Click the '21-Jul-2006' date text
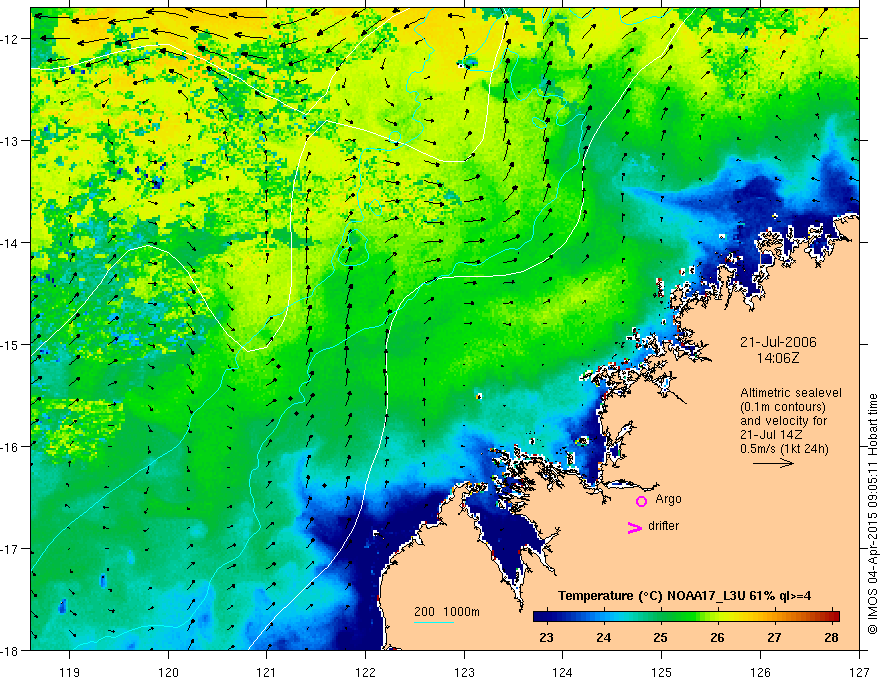 click(778, 342)
